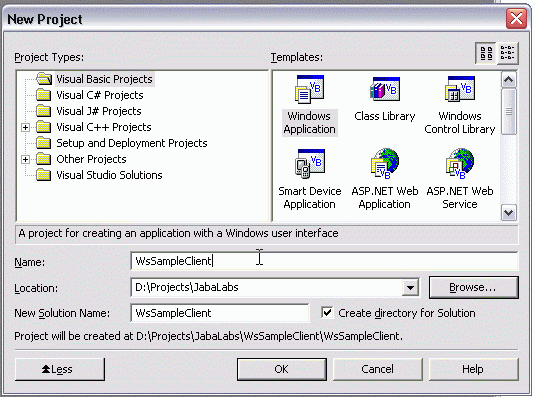Switch templates to large icons view

[486, 53]
